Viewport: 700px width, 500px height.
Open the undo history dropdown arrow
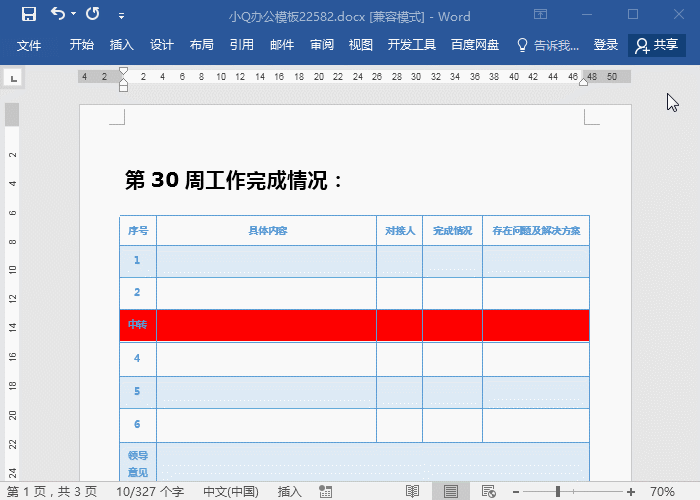73,14
